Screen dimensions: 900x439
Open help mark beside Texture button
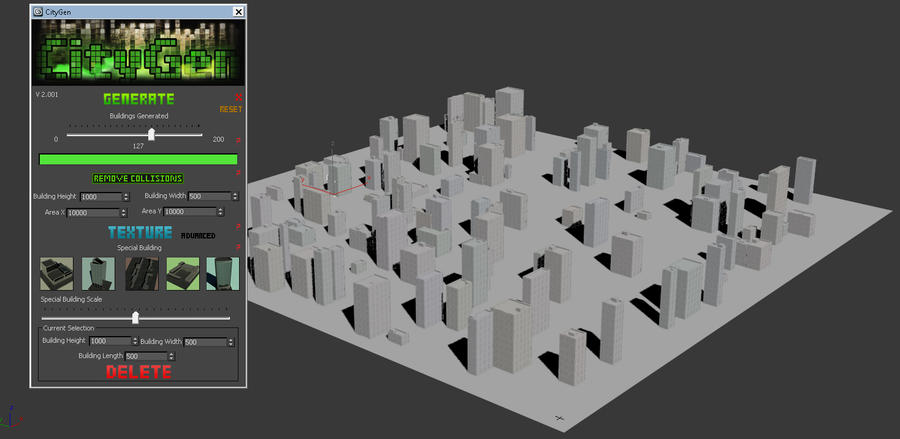238,227
